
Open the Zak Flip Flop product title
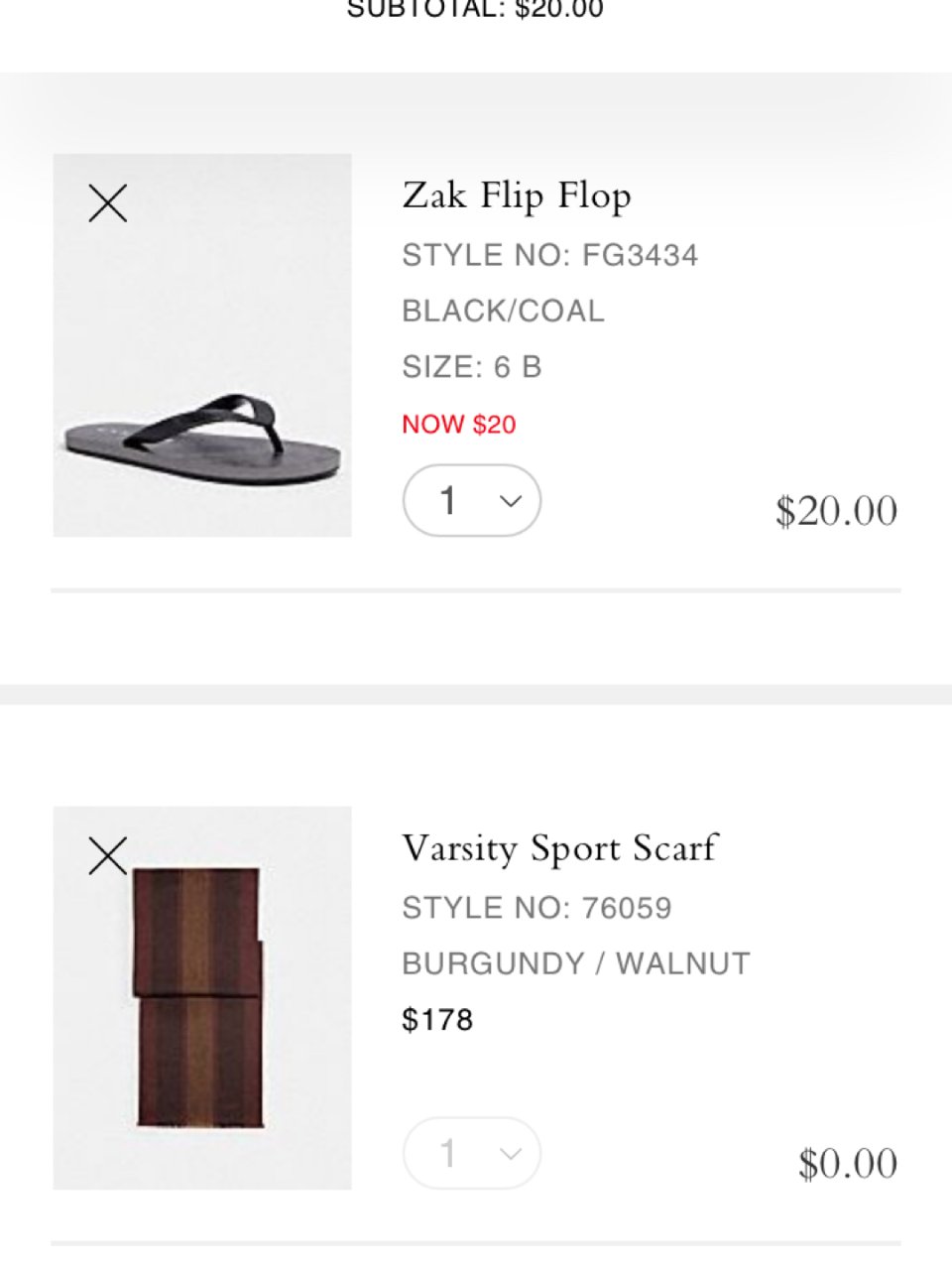point(516,195)
